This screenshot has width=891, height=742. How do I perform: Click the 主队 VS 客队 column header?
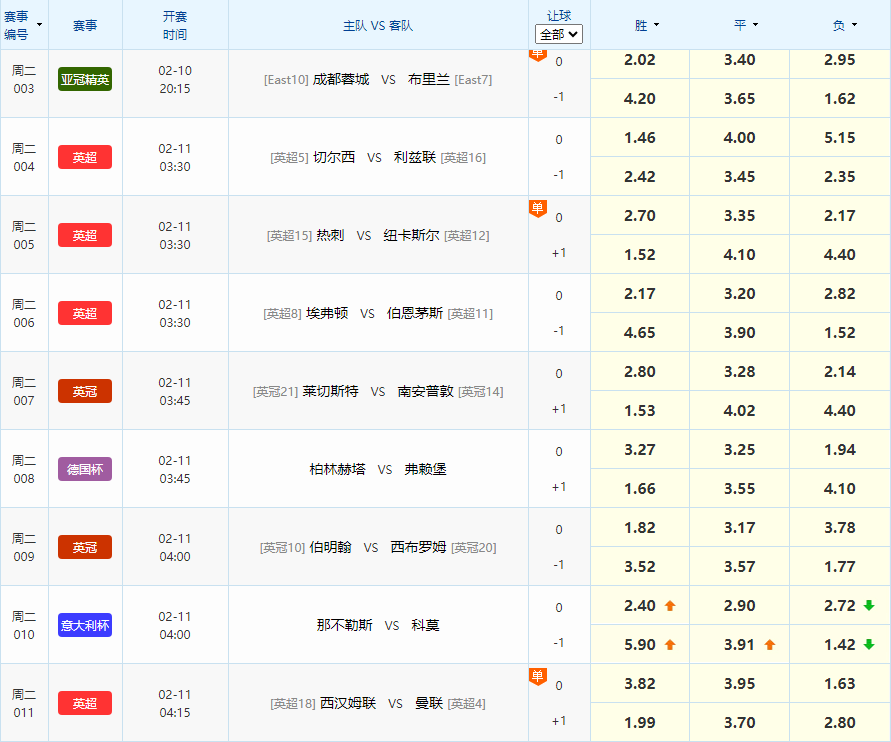coord(378,26)
